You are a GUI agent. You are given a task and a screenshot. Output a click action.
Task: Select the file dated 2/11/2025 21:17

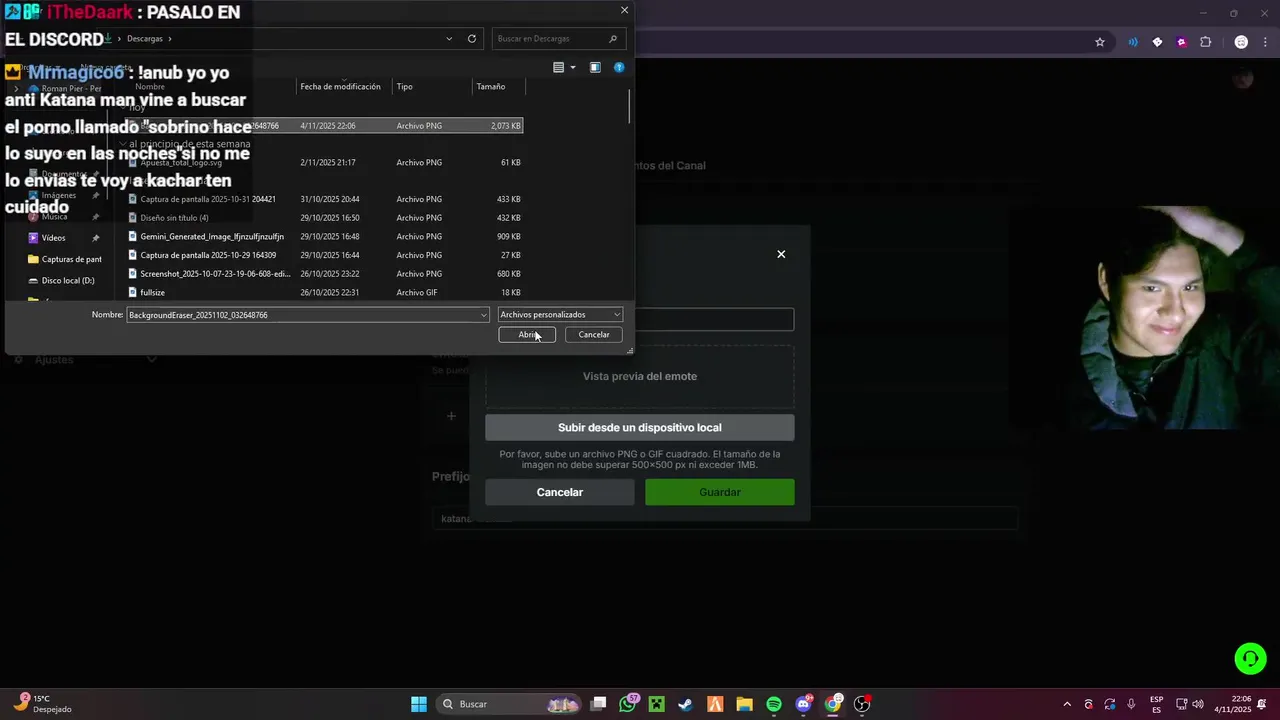click(x=325, y=163)
